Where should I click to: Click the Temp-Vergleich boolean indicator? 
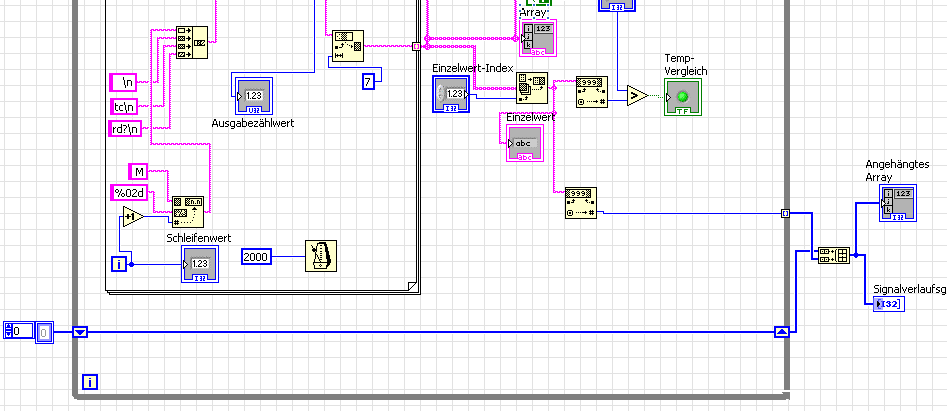[x=682, y=97]
